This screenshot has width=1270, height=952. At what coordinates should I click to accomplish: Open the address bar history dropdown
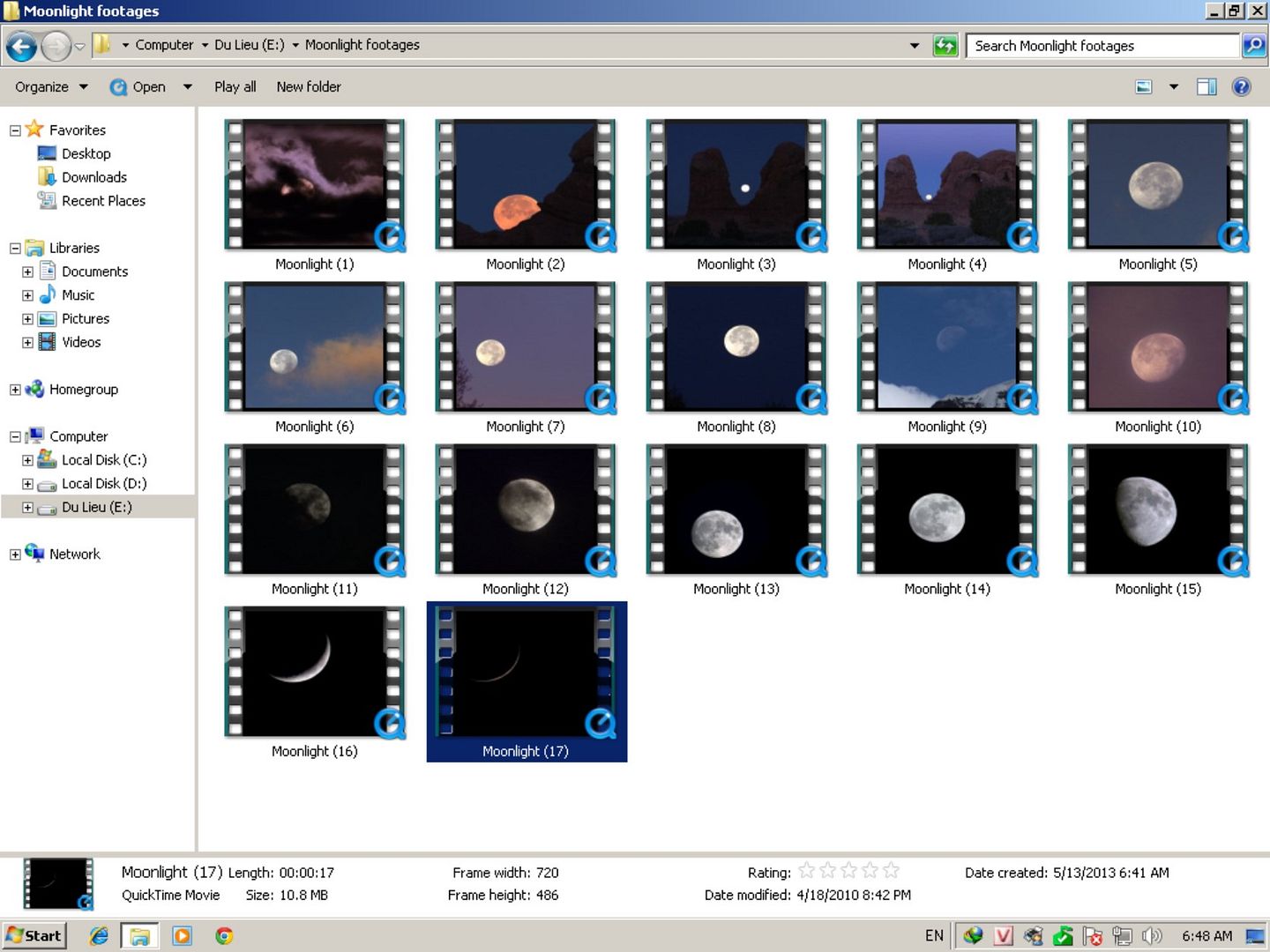914,45
